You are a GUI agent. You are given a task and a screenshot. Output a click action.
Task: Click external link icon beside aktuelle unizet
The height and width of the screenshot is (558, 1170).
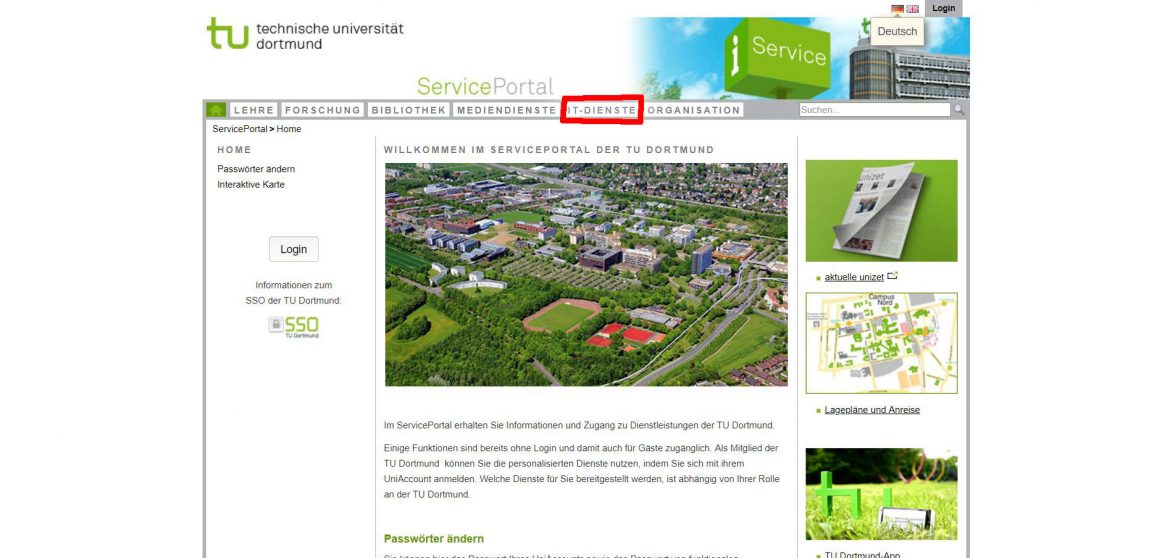(892, 276)
